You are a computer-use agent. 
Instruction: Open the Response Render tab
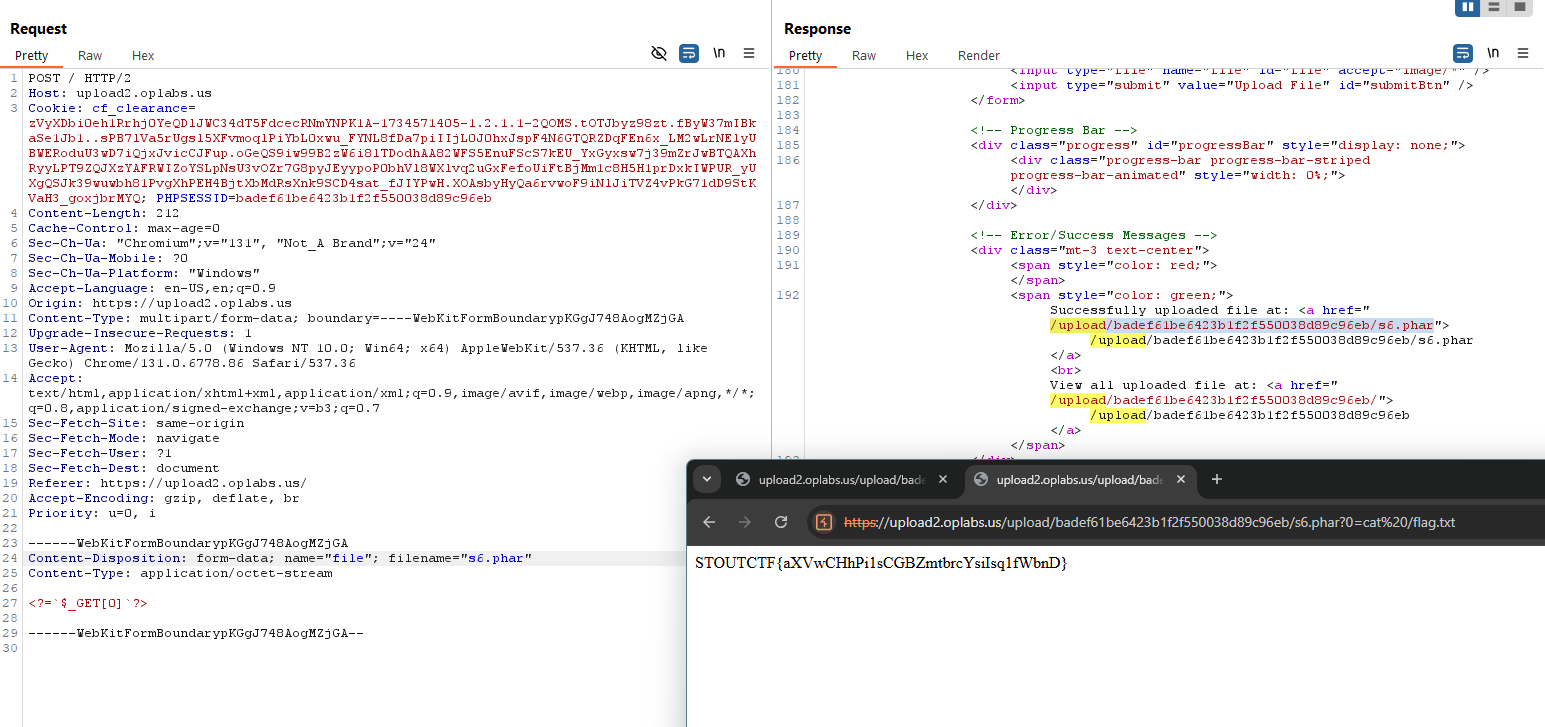(x=979, y=56)
